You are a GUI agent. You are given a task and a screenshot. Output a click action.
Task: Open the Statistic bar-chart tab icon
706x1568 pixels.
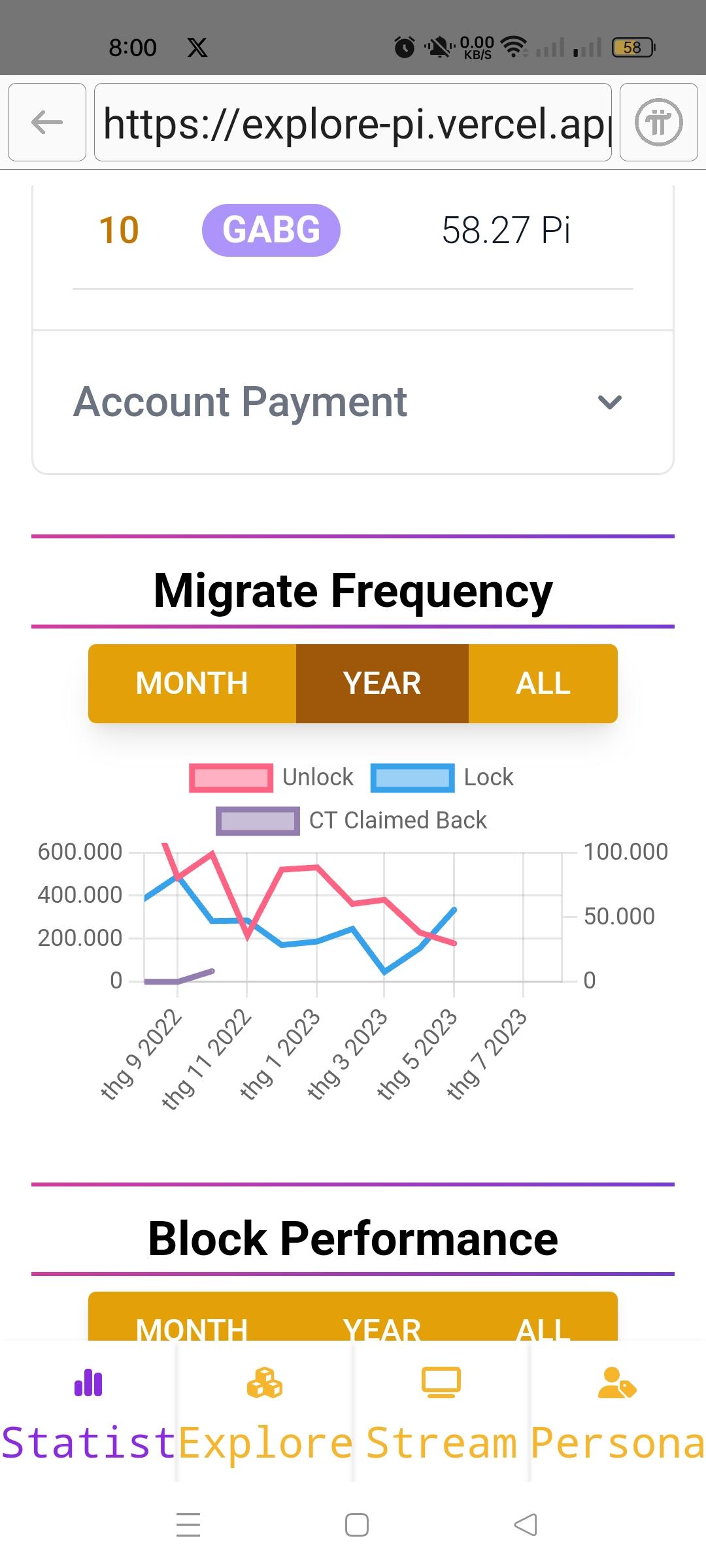88,1382
